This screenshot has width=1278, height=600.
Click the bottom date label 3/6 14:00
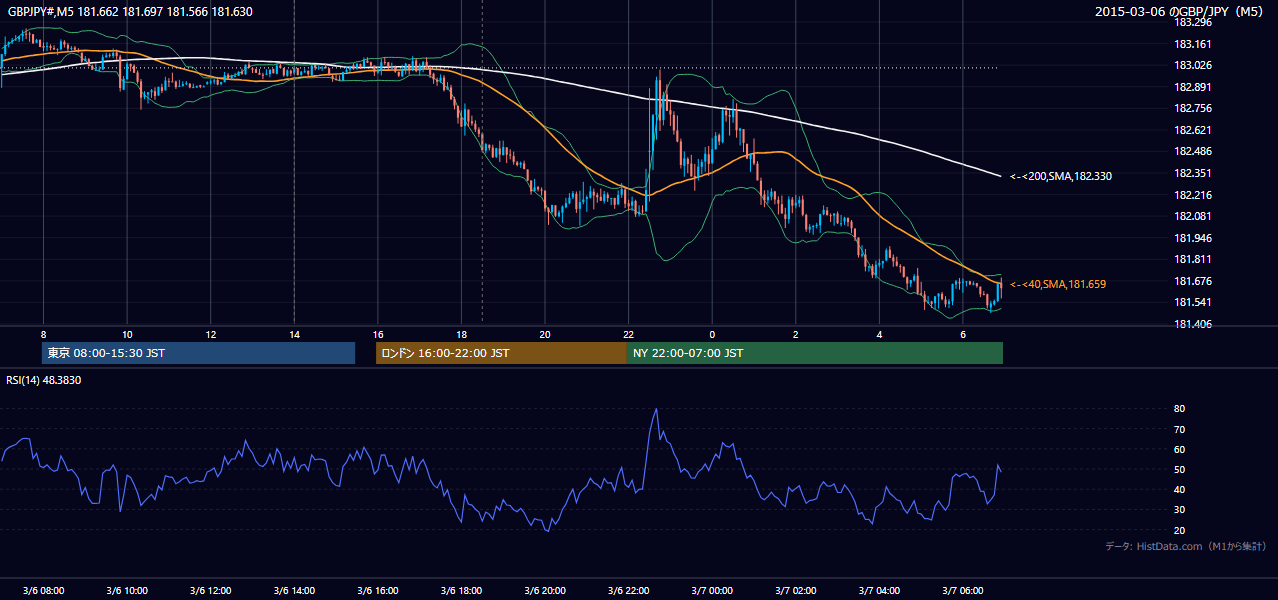[x=294, y=590]
